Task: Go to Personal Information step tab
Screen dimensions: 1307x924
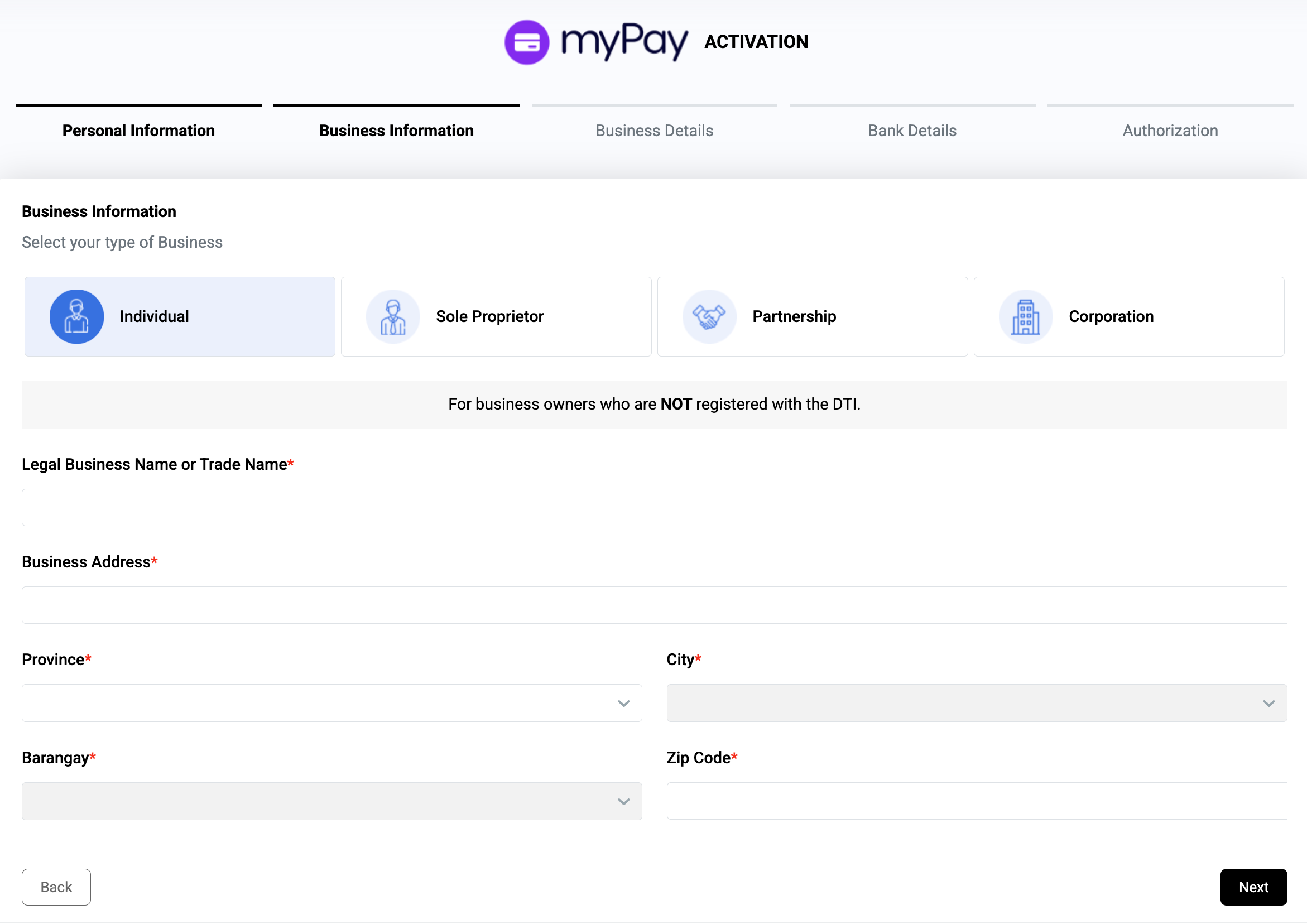Action: [138, 131]
